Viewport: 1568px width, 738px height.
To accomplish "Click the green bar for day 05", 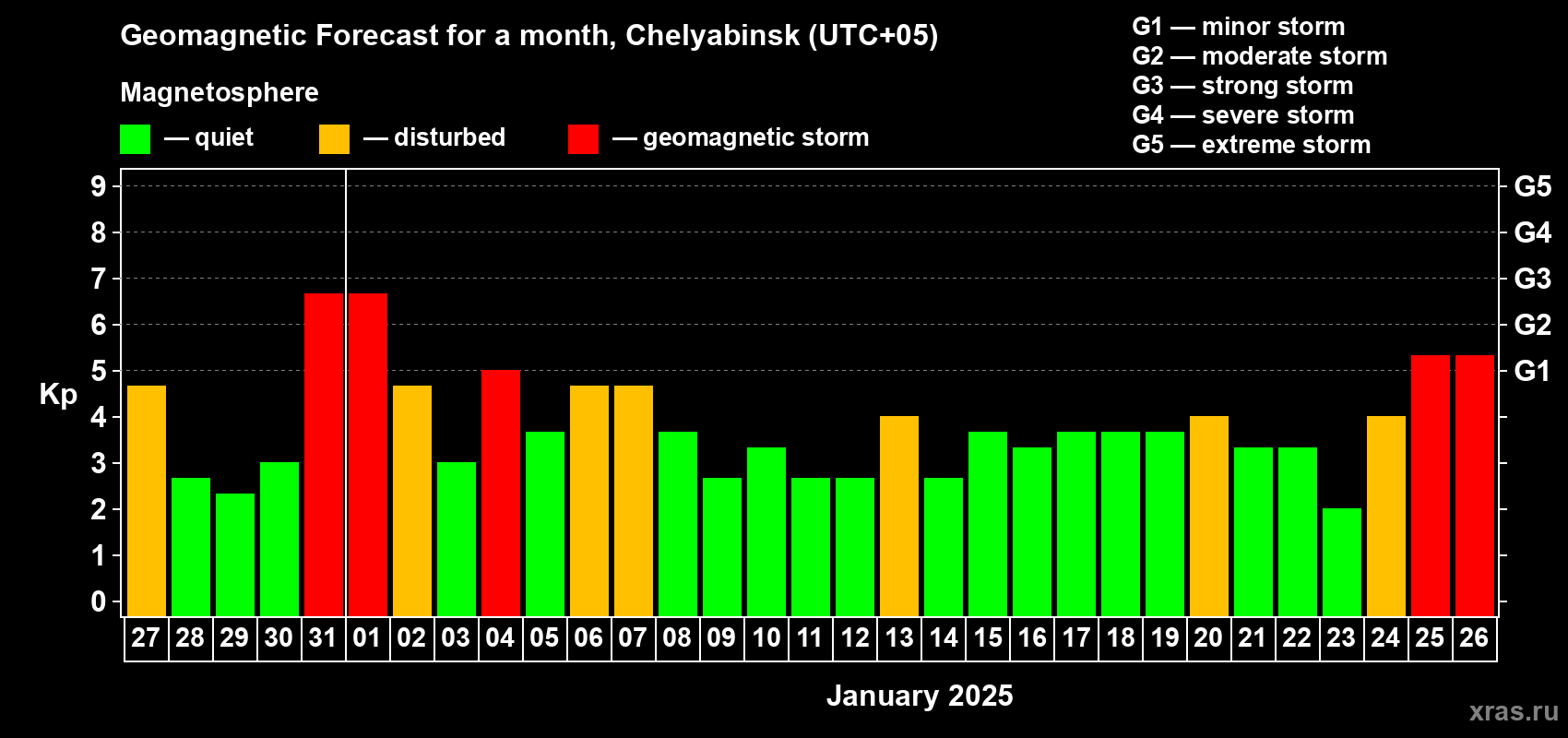I will (x=545, y=524).
